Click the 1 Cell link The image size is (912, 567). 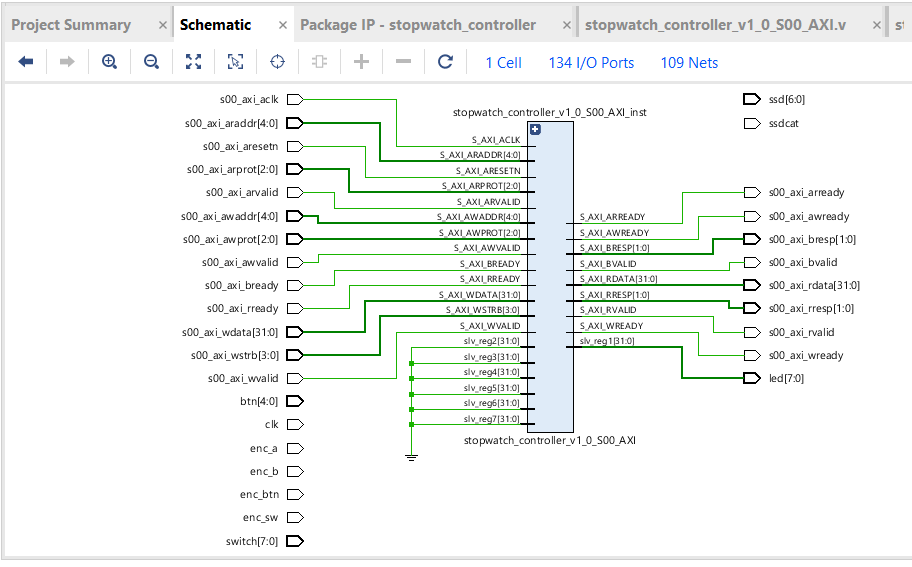pyautogui.click(x=503, y=62)
